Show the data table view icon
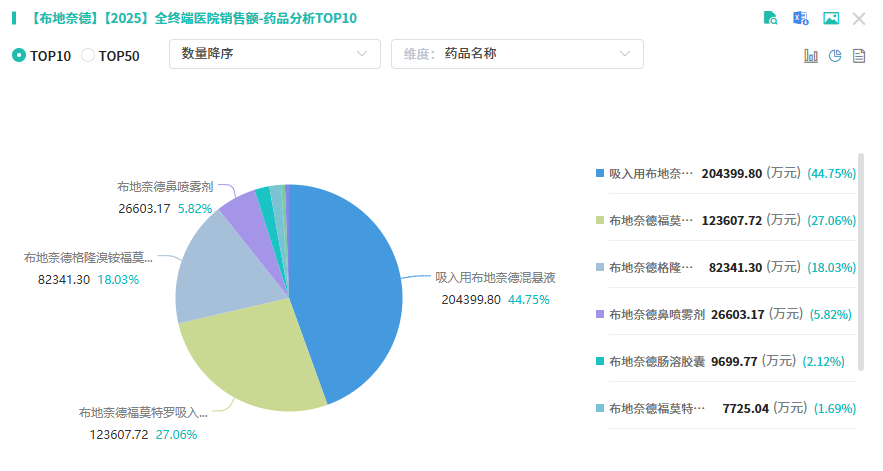The height and width of the screenshot is (471, 883). [x=858, y=56]
